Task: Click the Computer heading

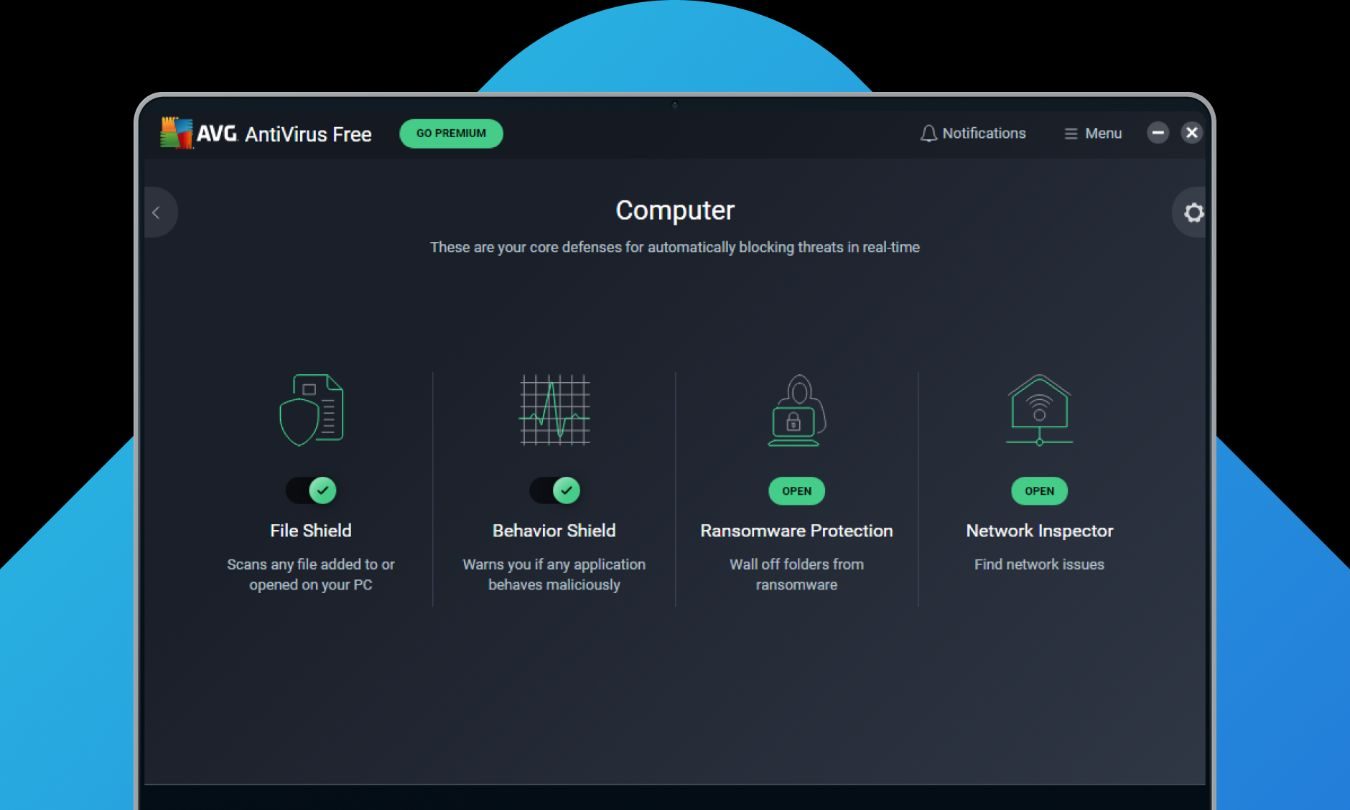Action: coord(675,211)
